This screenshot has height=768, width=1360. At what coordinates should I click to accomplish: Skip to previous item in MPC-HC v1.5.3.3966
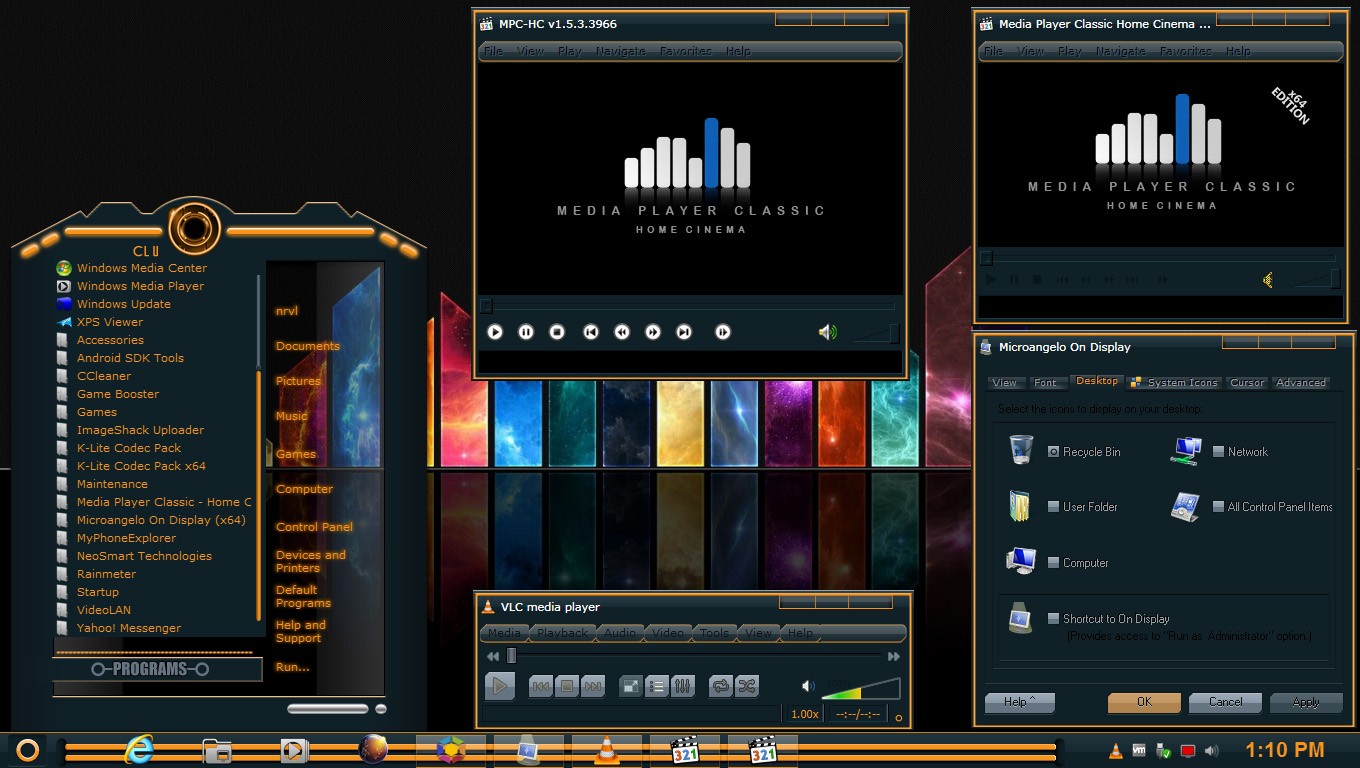(591, 332)
